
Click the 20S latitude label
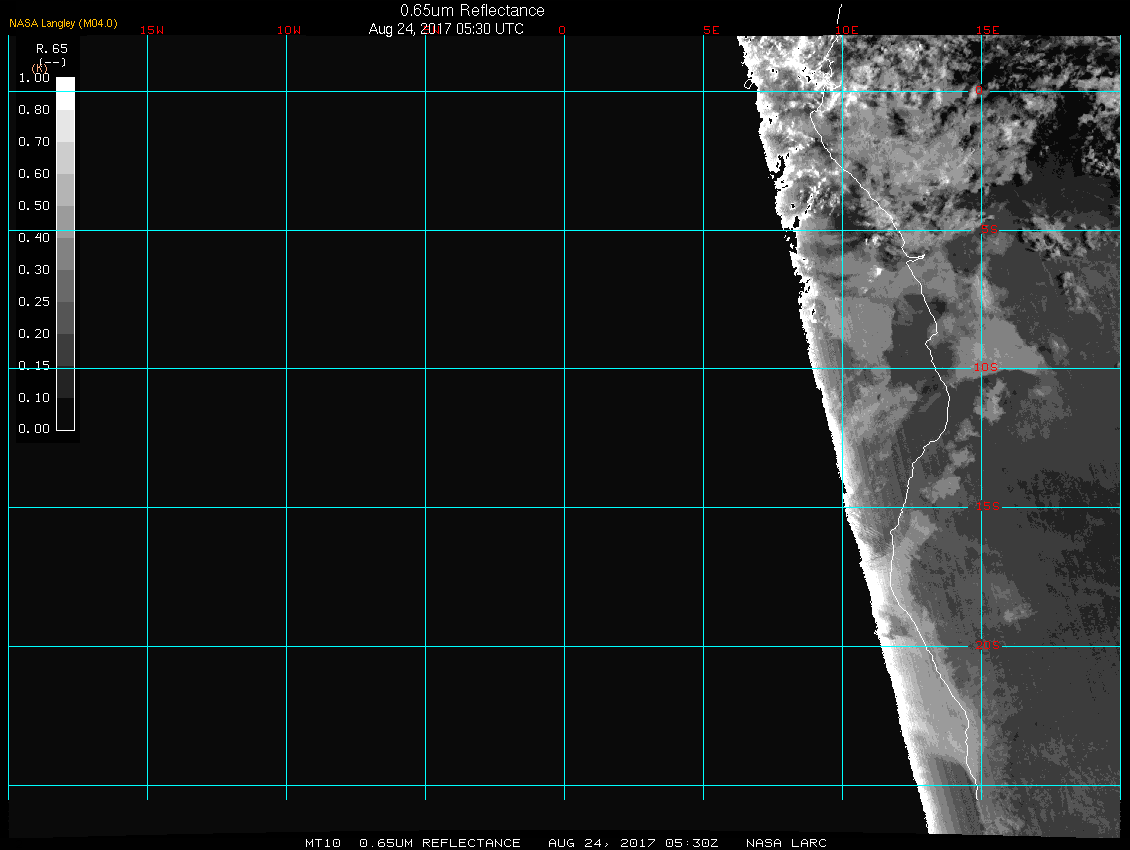coord(987,646)
